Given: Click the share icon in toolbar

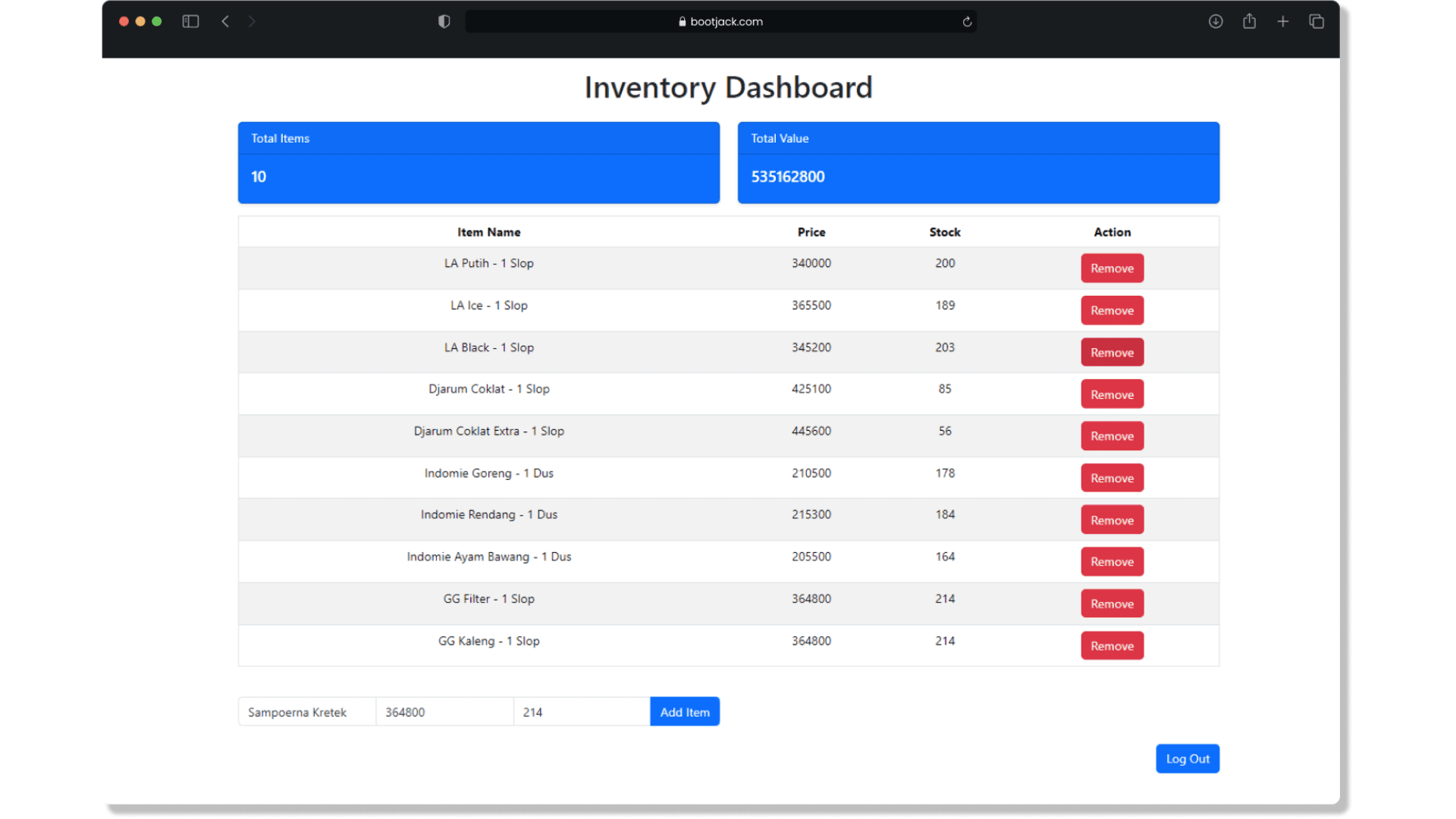Looking at the screenshot, I should click(1249, 21).
